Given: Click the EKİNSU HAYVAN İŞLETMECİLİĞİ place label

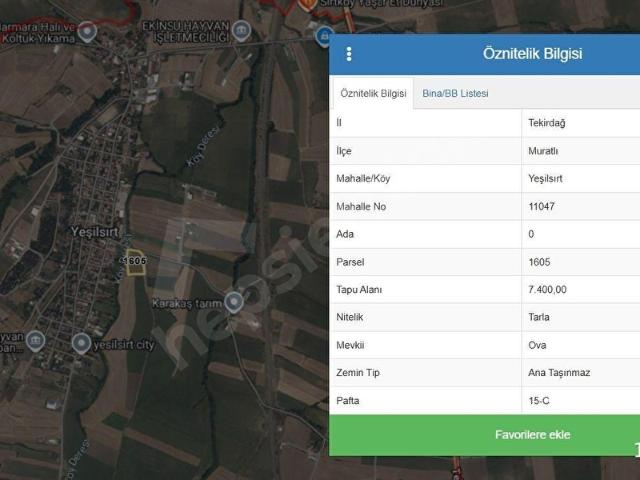Looking at the screenshot, I should 186,32.
